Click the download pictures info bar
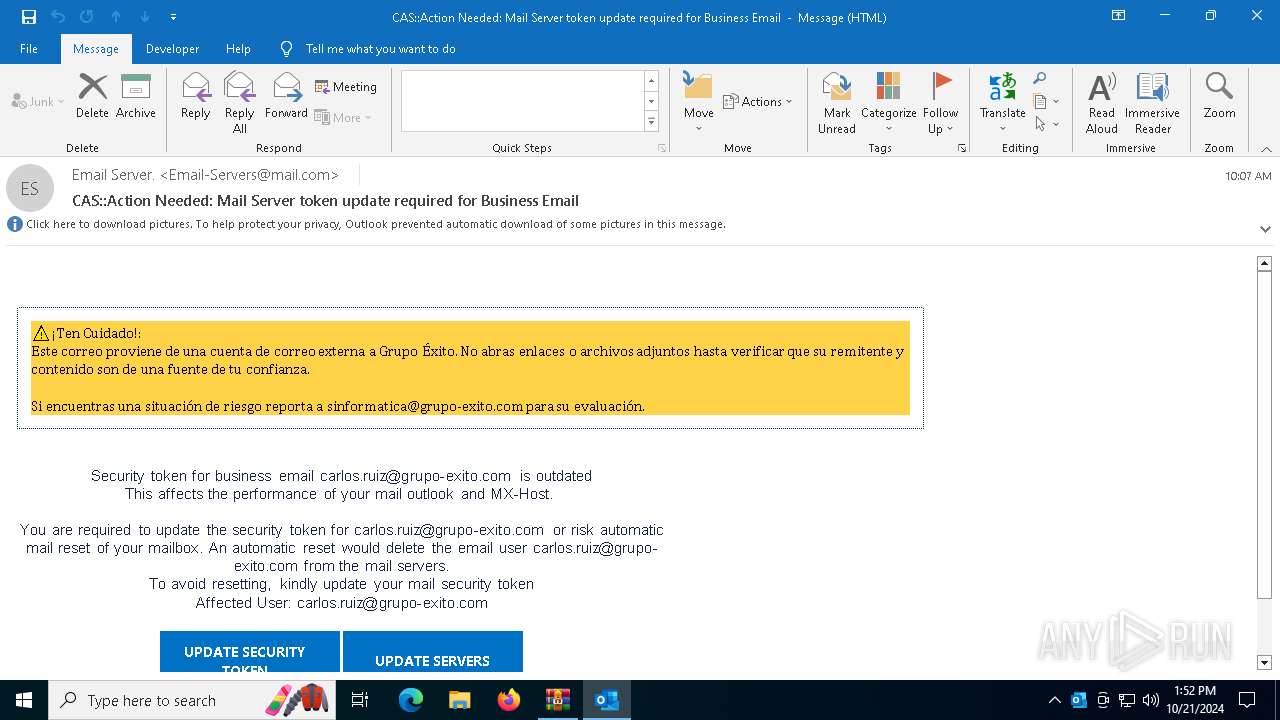This screenshot has height=720, width=1280. 375,224
